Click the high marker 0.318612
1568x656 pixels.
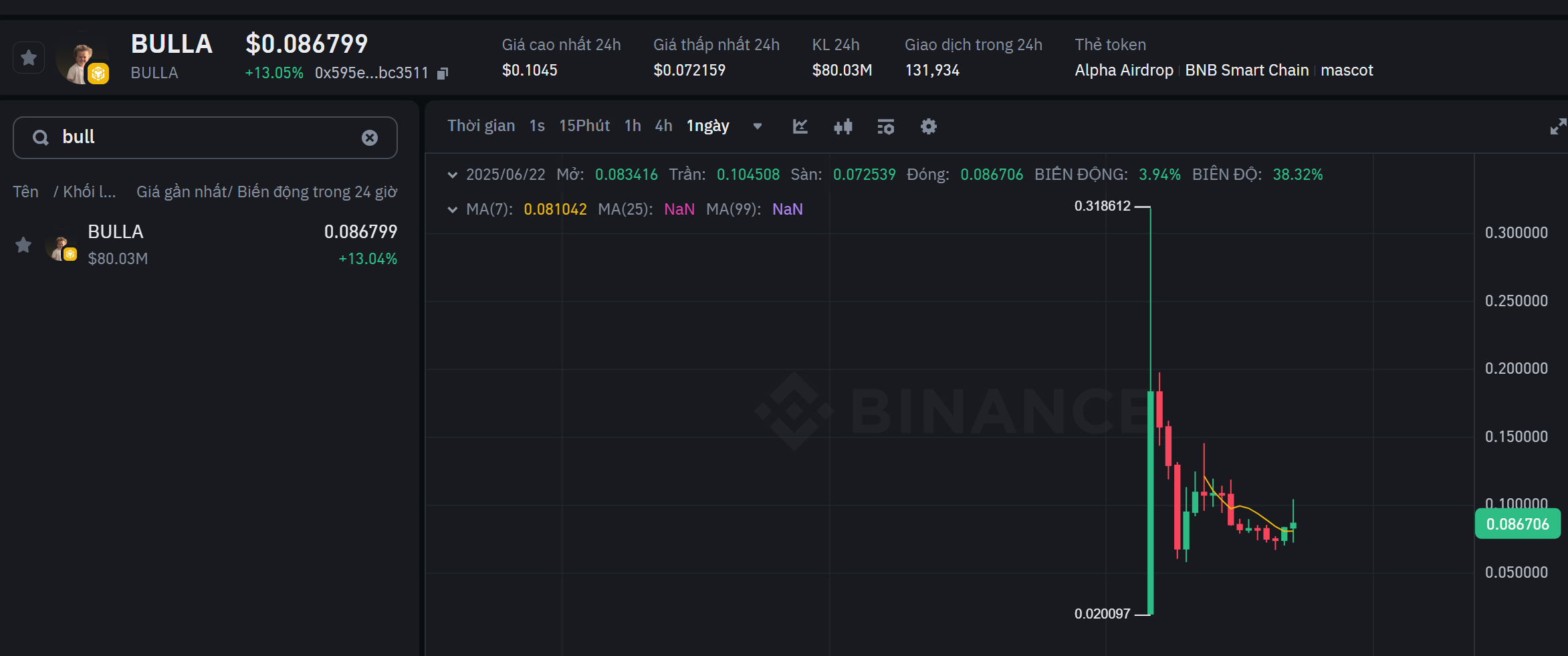(x=1102, y=206)
